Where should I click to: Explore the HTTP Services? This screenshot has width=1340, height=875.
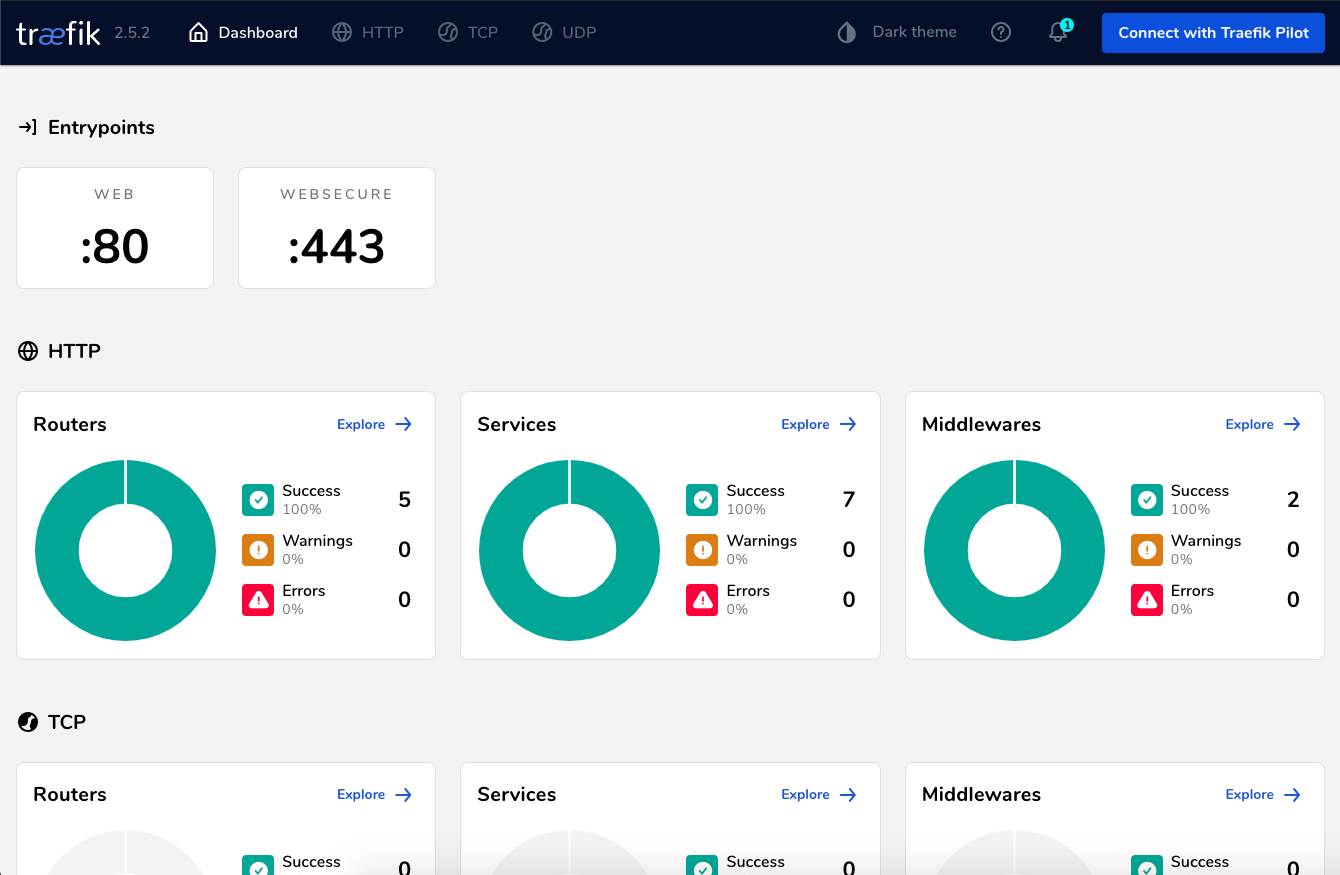coord(818,424)
